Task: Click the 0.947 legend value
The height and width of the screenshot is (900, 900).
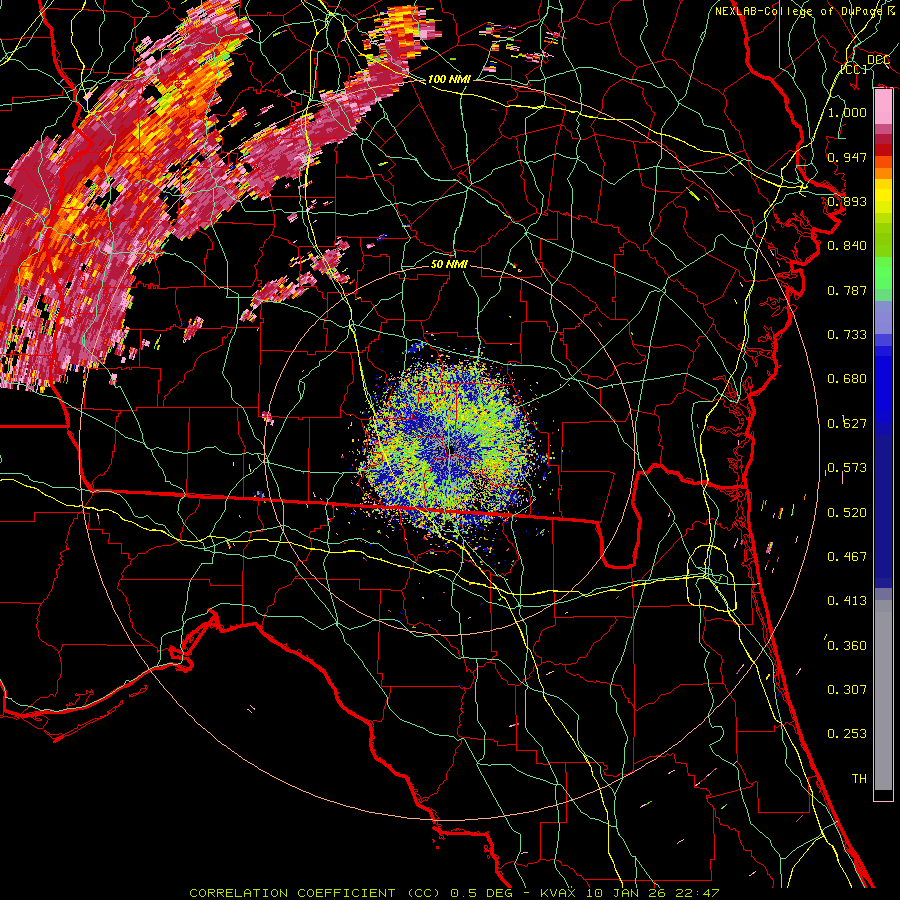Action: click(x=847, y=157)
